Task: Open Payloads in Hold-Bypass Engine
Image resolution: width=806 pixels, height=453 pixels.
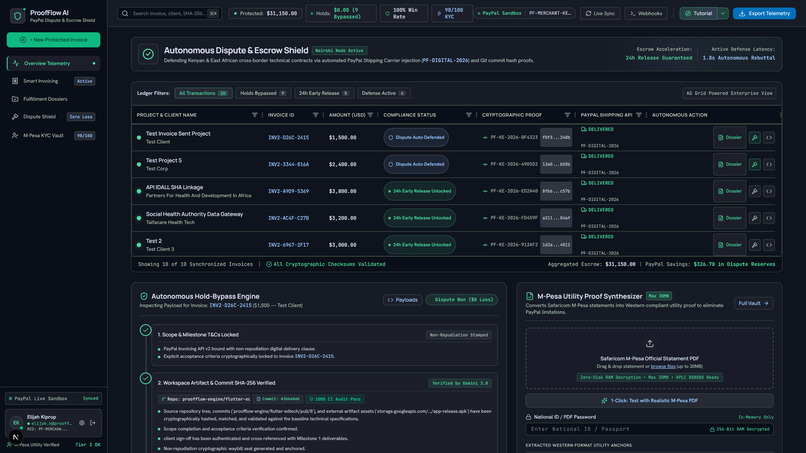Action: (402, 300)
